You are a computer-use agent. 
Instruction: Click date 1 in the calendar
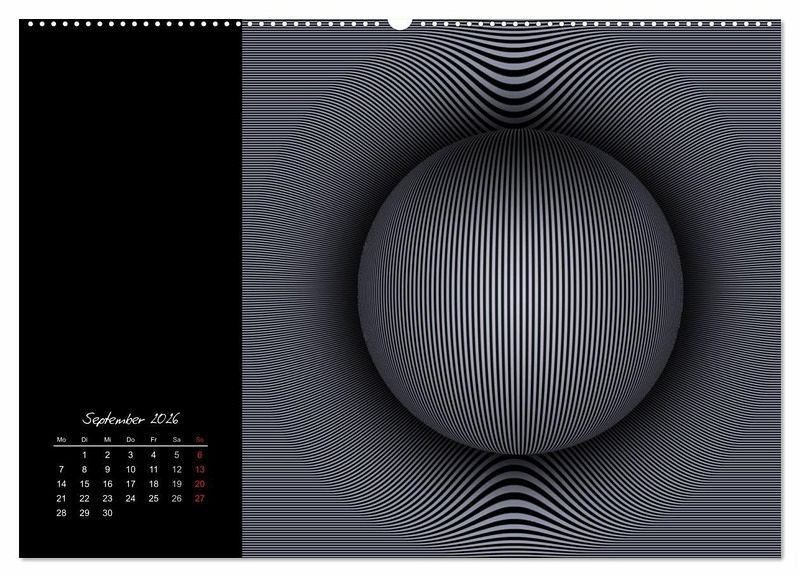pyautogui.click(x=84, y=455)
